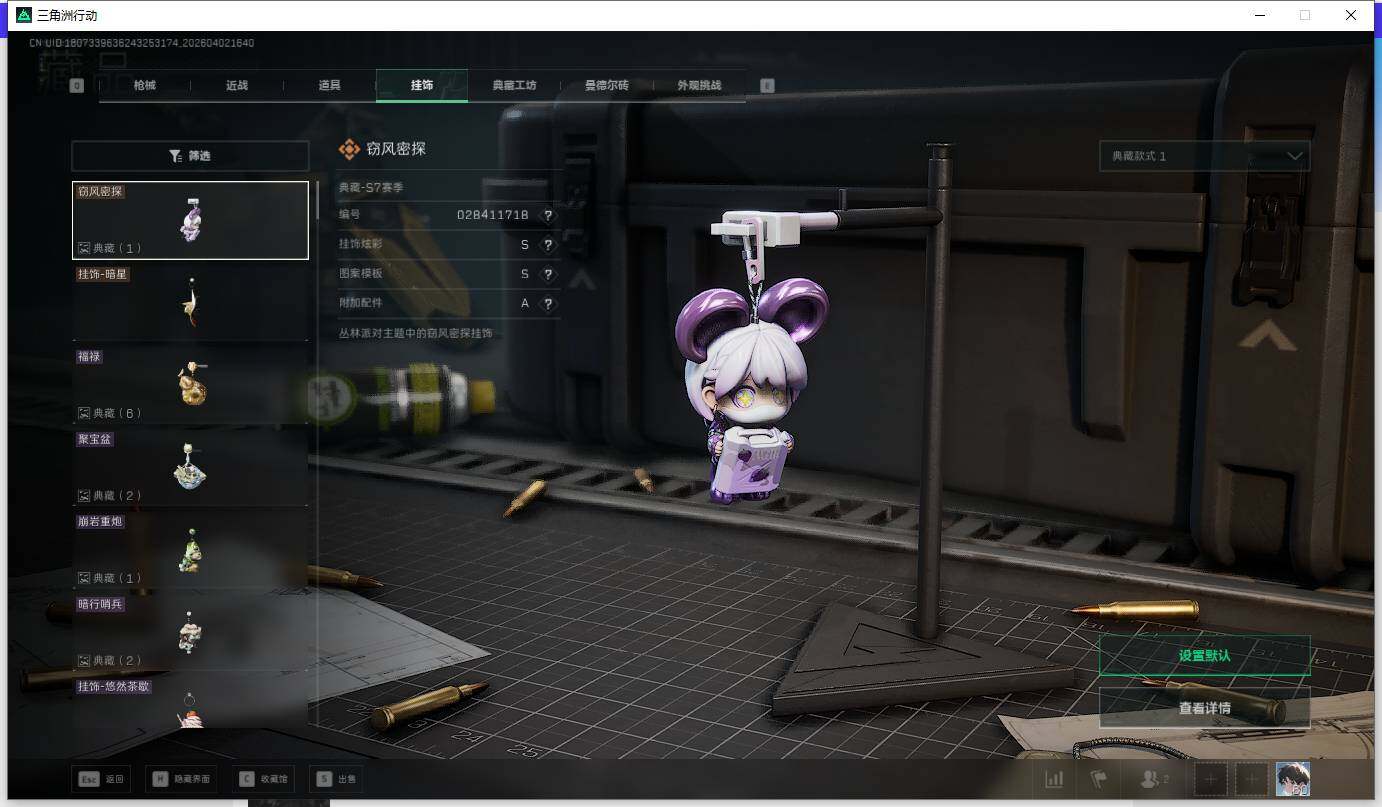This screenshot has height=807, width=1382.
Task: Toggle 隐藏界面 to hide the interface
Action: click(x=182, y=779)
